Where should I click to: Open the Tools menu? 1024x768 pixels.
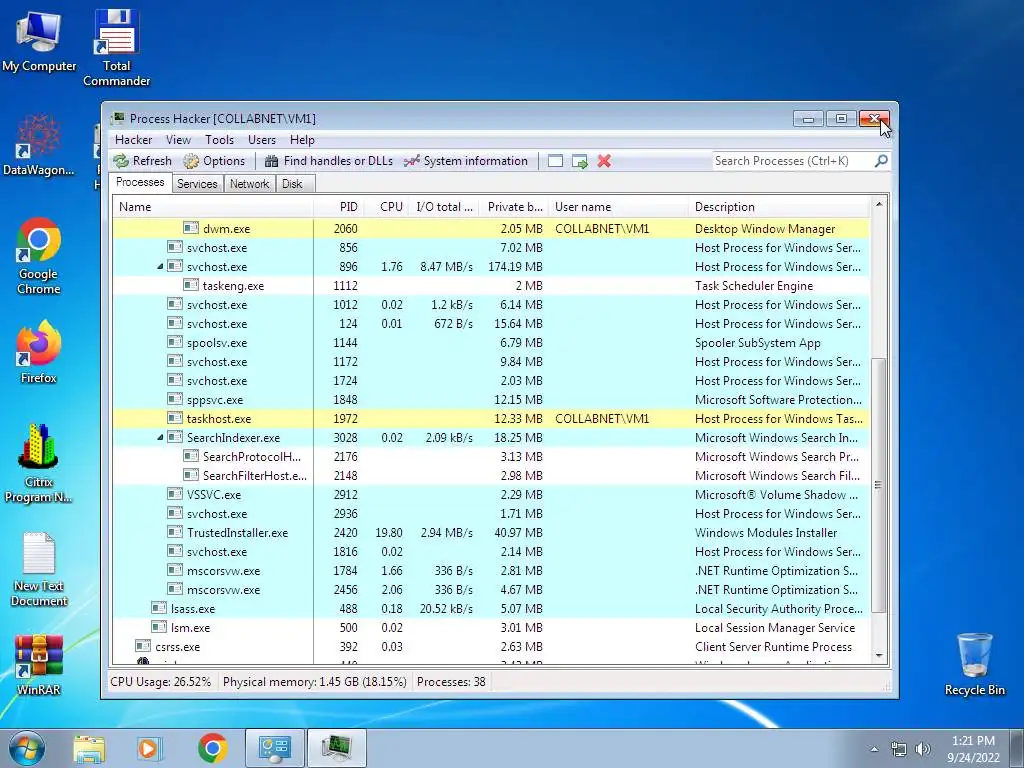[x=219, y=140]
